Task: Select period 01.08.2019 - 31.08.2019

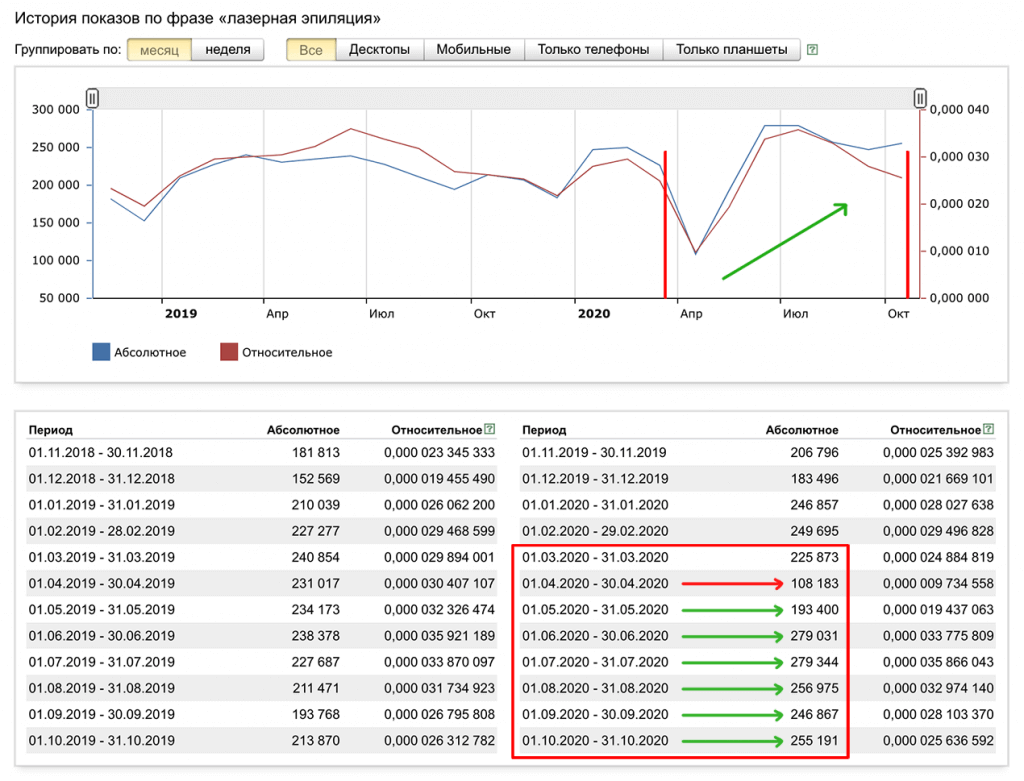Action: (101, 688)
